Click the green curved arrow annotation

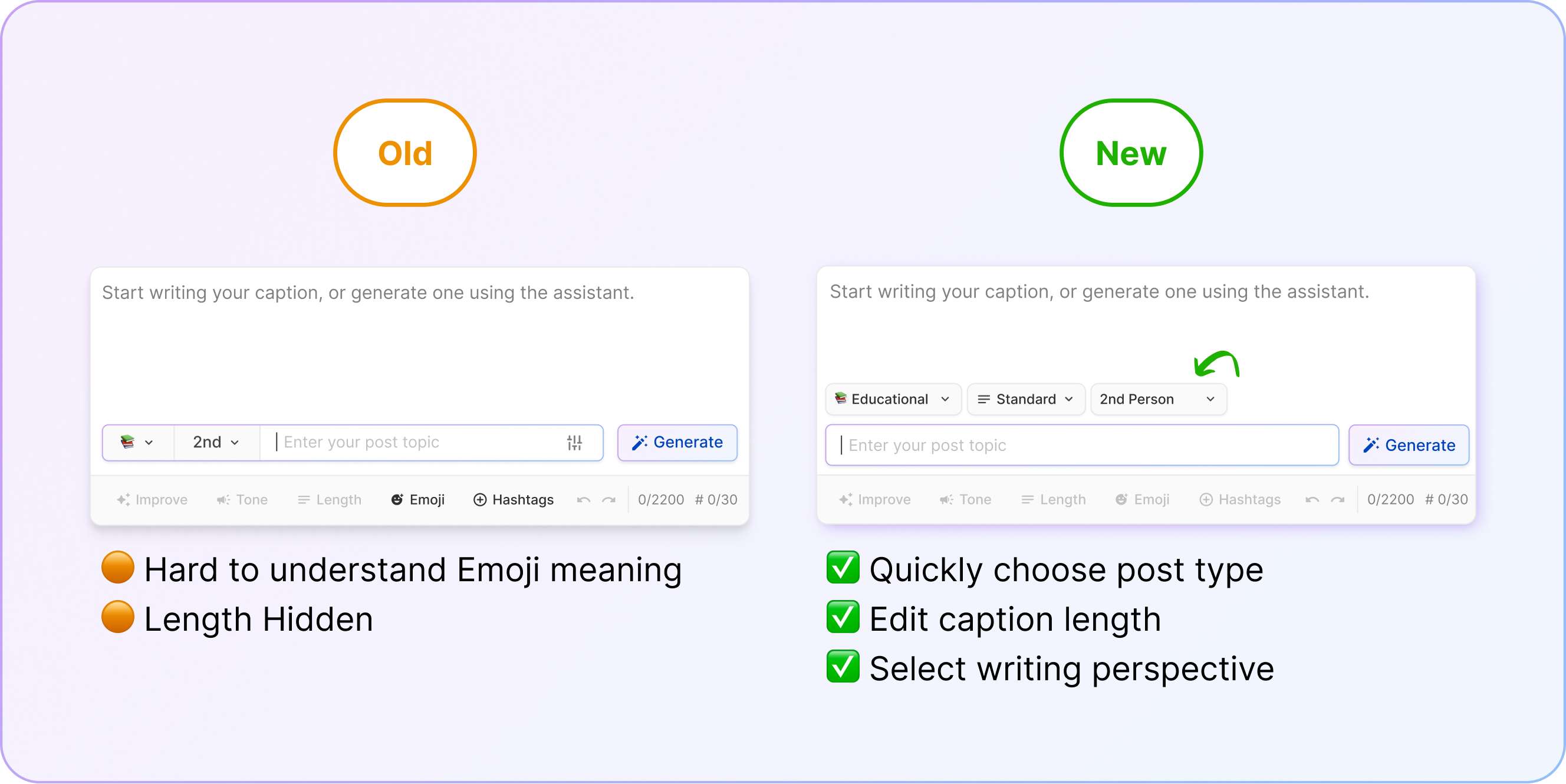point(1216,364)
